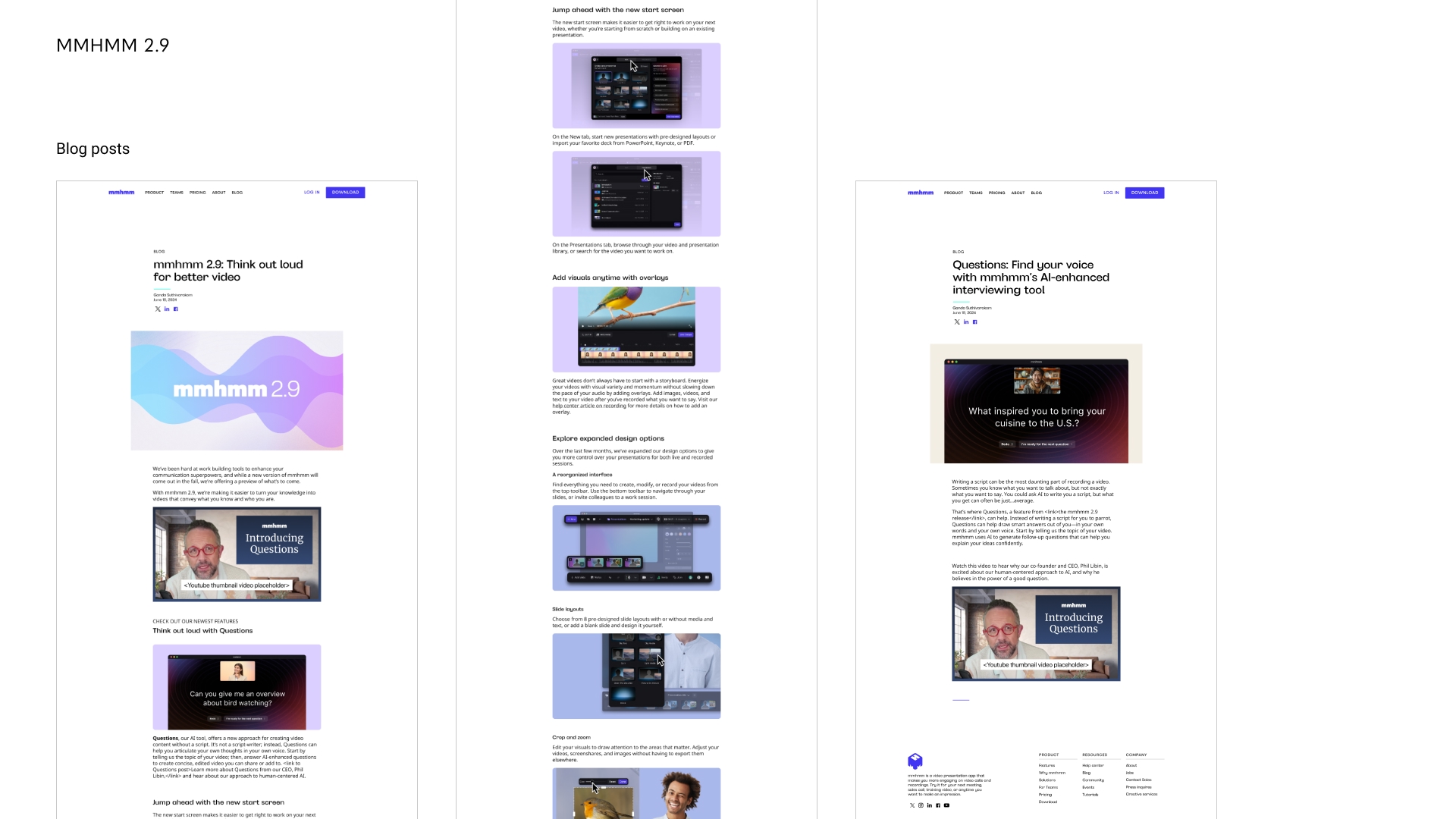This screenshot has height=819, width=1456.
Task: Select the mmhmm logo in the navigation bar
Action: pos(920,193)
